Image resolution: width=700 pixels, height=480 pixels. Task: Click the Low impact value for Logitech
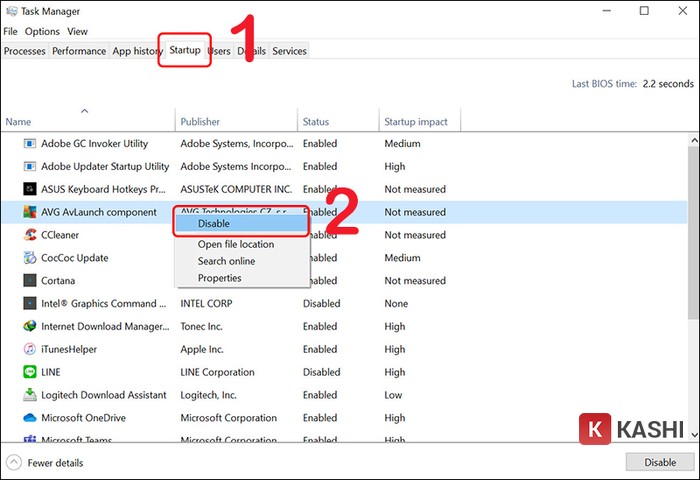[393, 395]
